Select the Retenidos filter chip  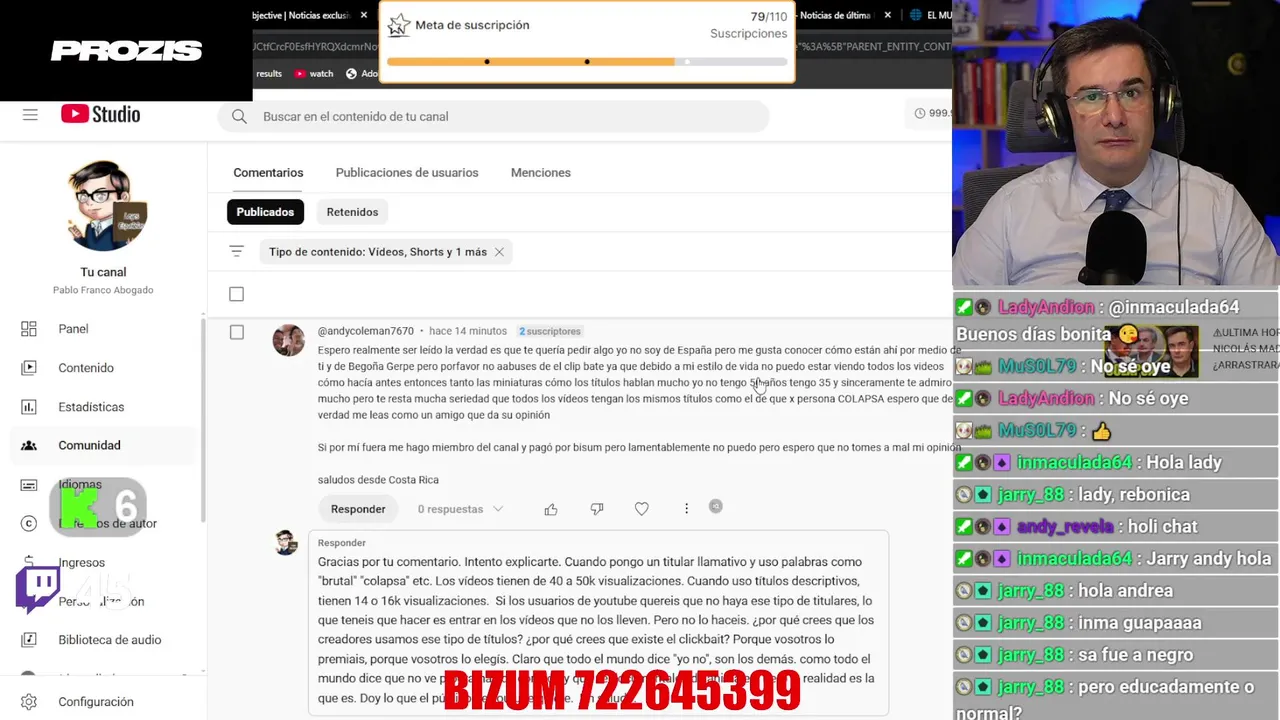pos(352,212)
